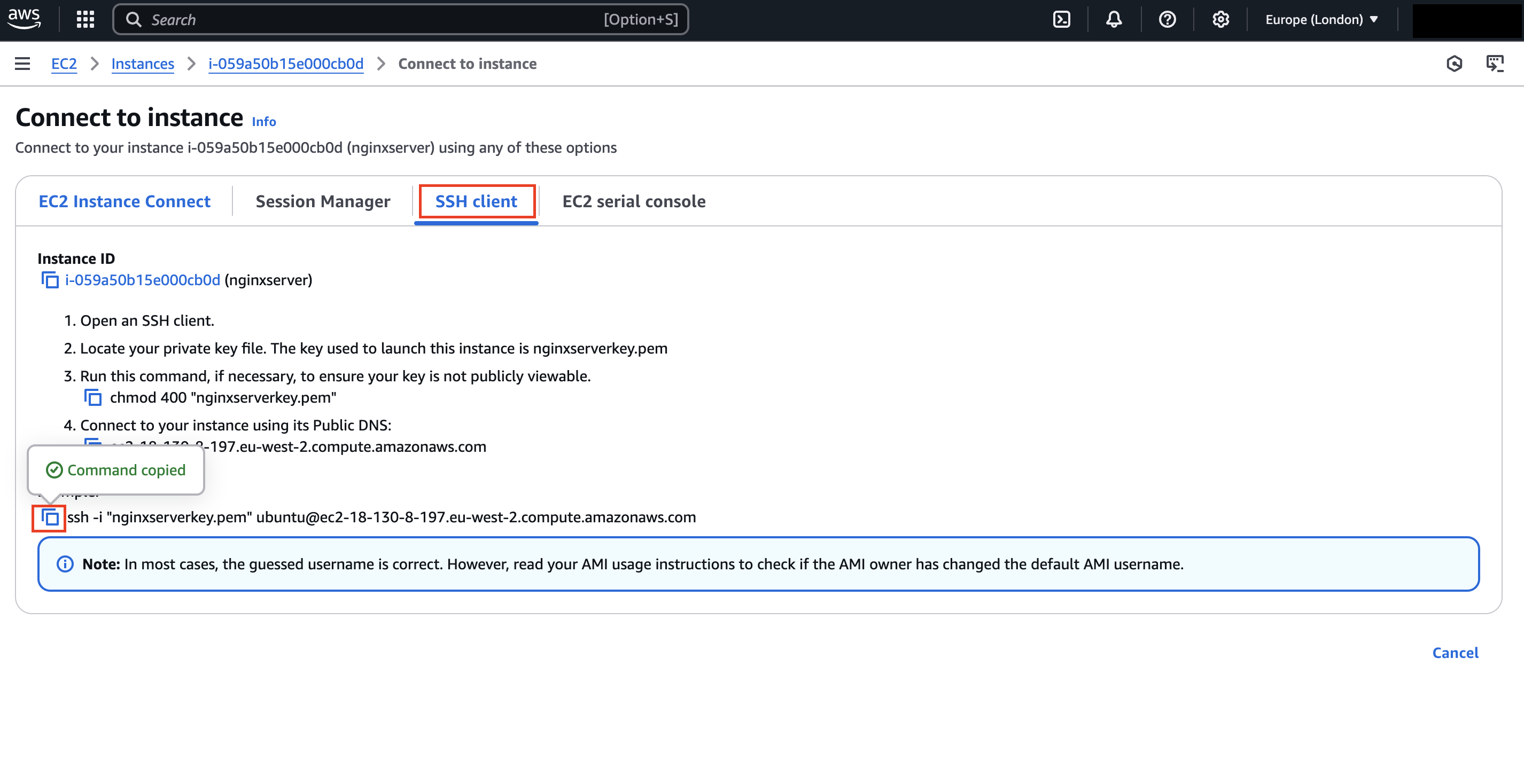Viewport: 1524px width, 784px height.
Task: Click the Public DNS hostname text
Action: 299,446
